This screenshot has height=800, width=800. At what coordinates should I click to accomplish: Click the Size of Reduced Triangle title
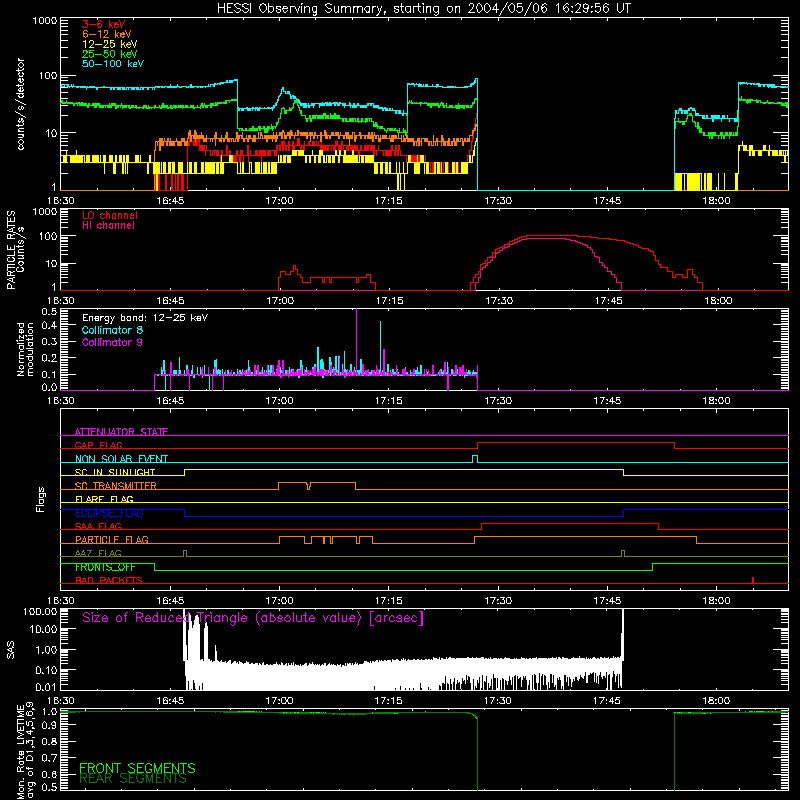pos(253,618)
